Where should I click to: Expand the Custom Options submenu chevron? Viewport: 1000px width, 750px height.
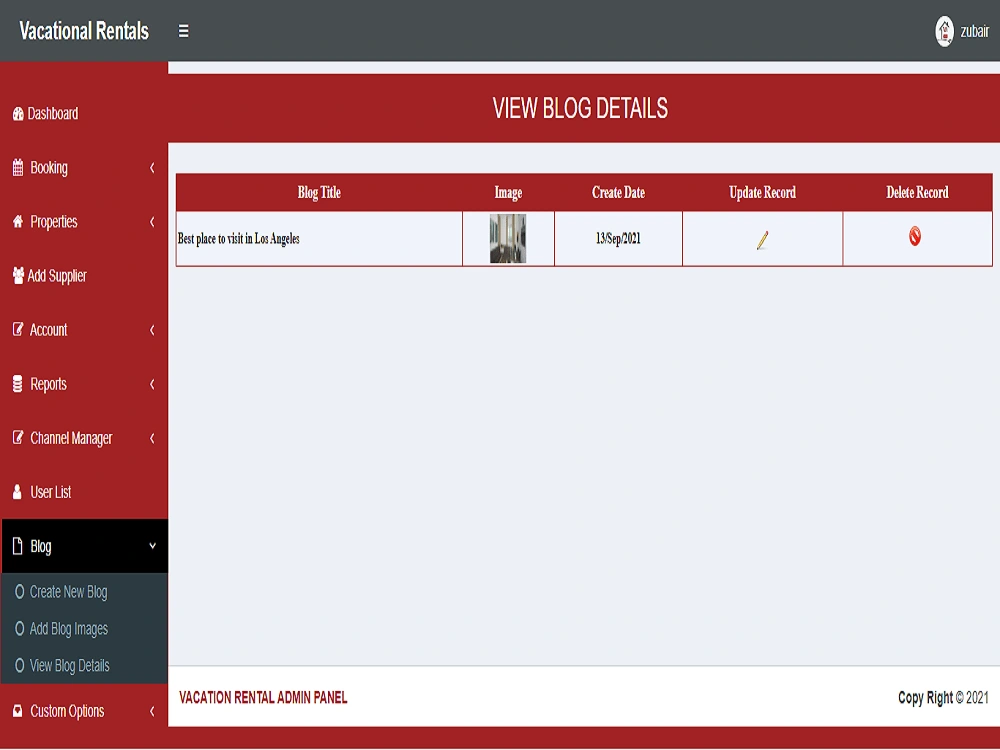[x=152, y=711]
